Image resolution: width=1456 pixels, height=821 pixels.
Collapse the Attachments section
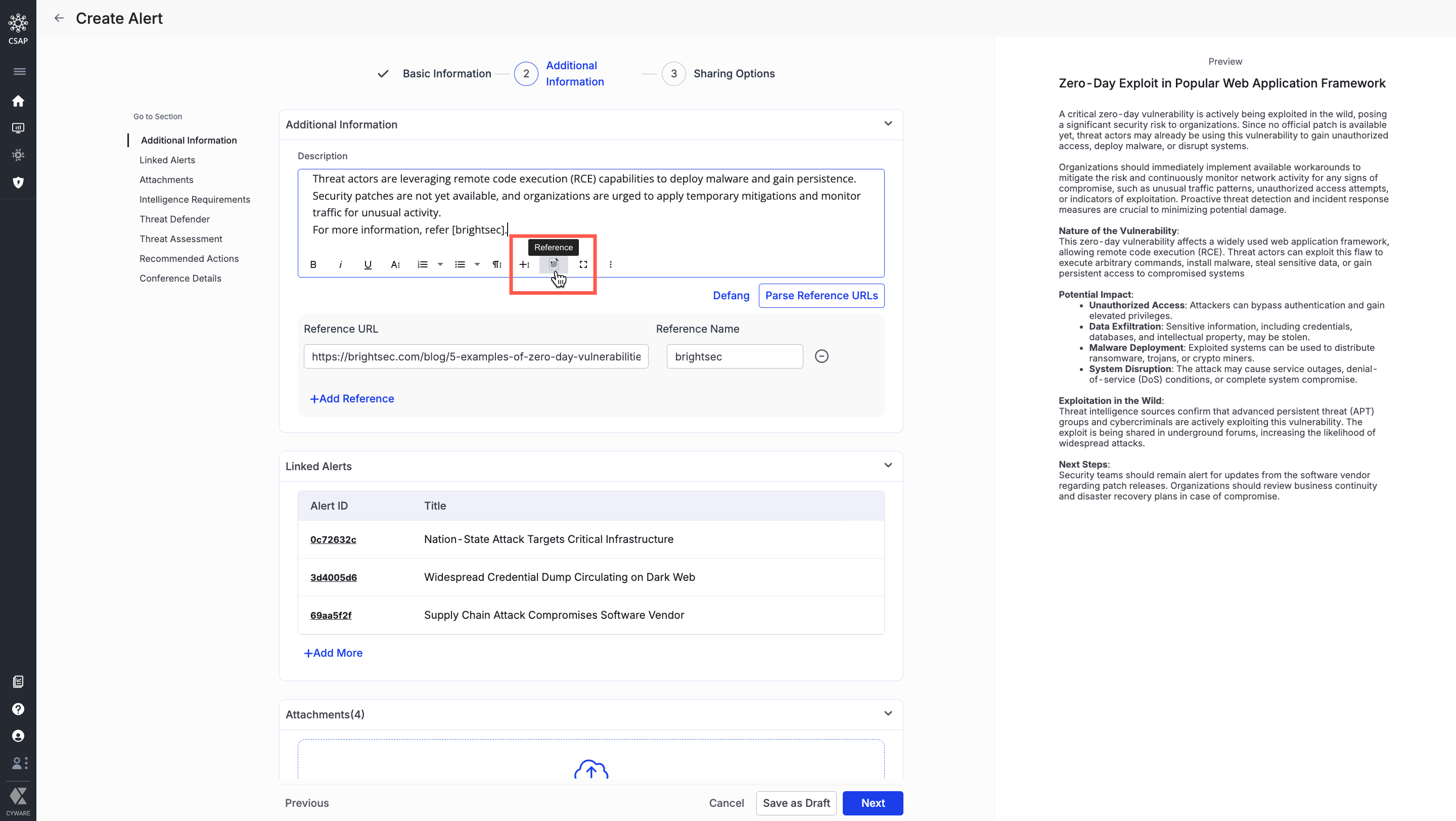pyautogui.click(x=888, y=714)
